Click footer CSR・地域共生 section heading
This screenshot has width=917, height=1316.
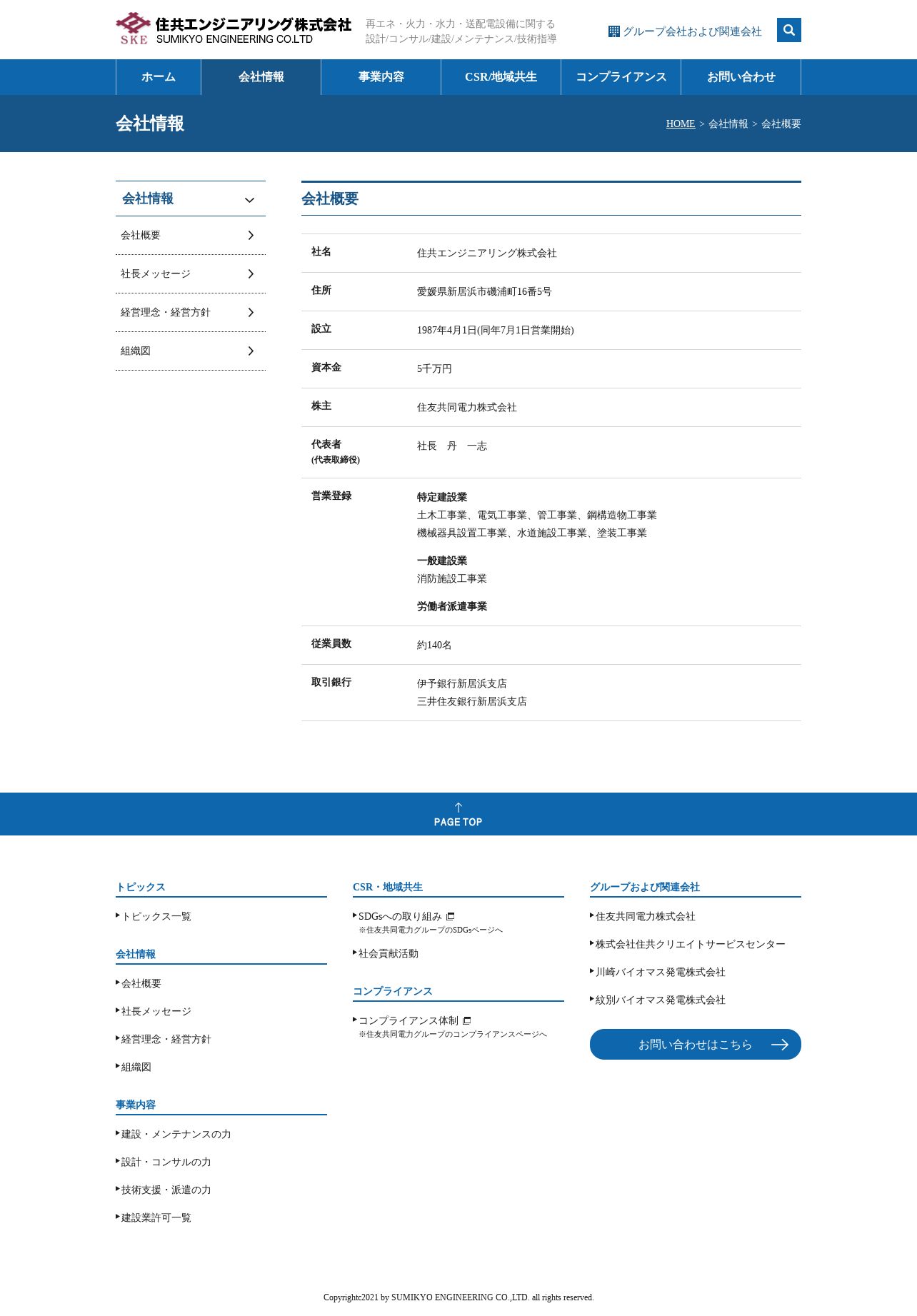pos(388,887)
